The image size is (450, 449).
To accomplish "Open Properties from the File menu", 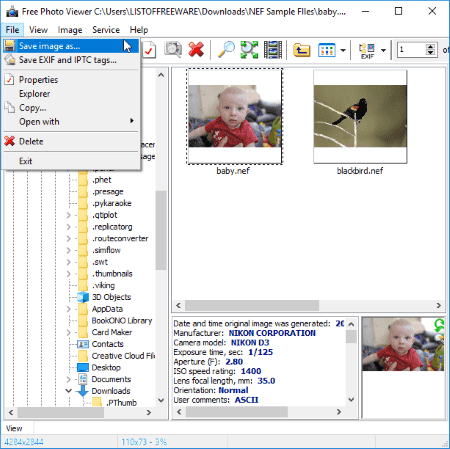I will [x=71, y=80].
